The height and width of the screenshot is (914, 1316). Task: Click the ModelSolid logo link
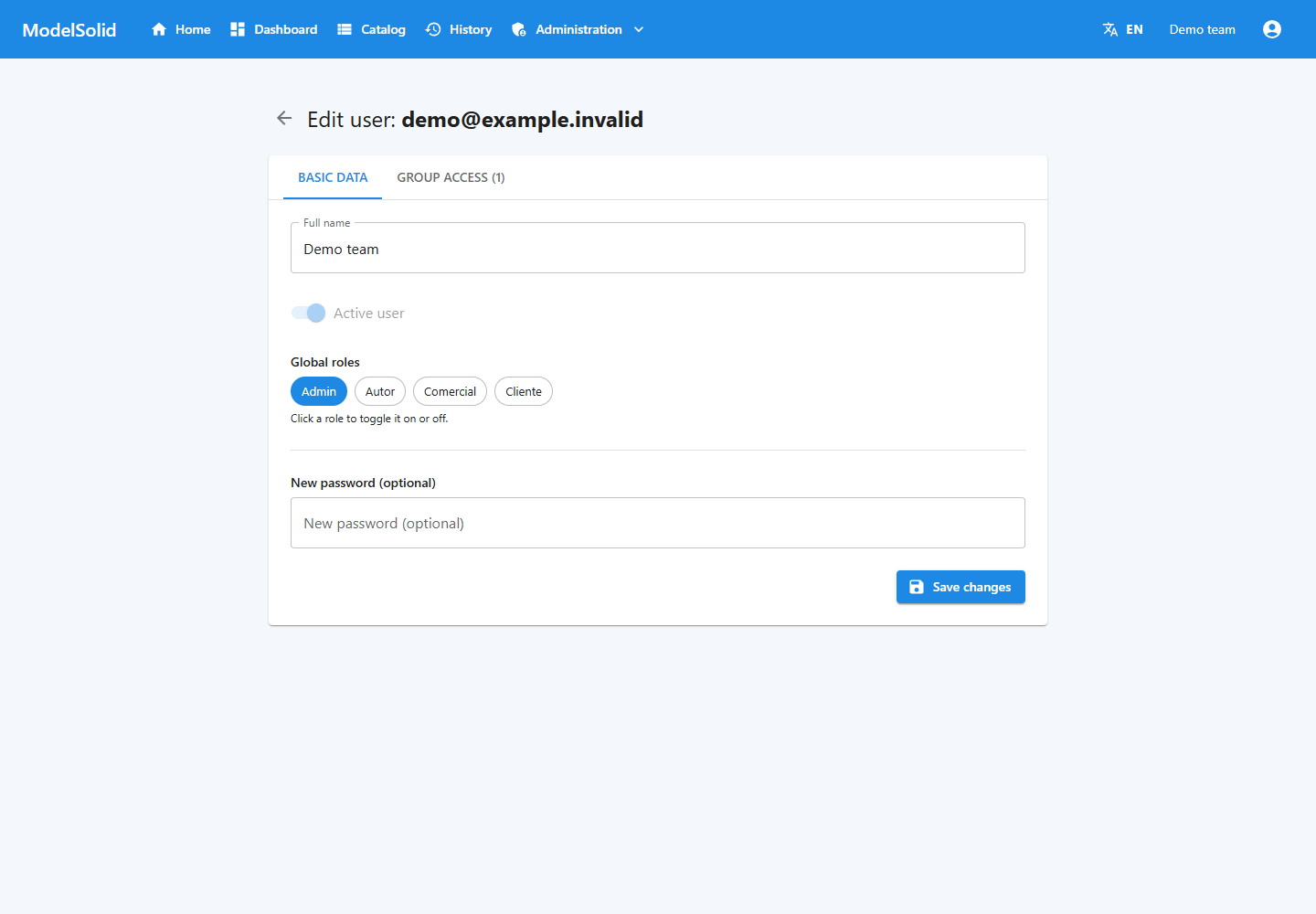(69, 29)
